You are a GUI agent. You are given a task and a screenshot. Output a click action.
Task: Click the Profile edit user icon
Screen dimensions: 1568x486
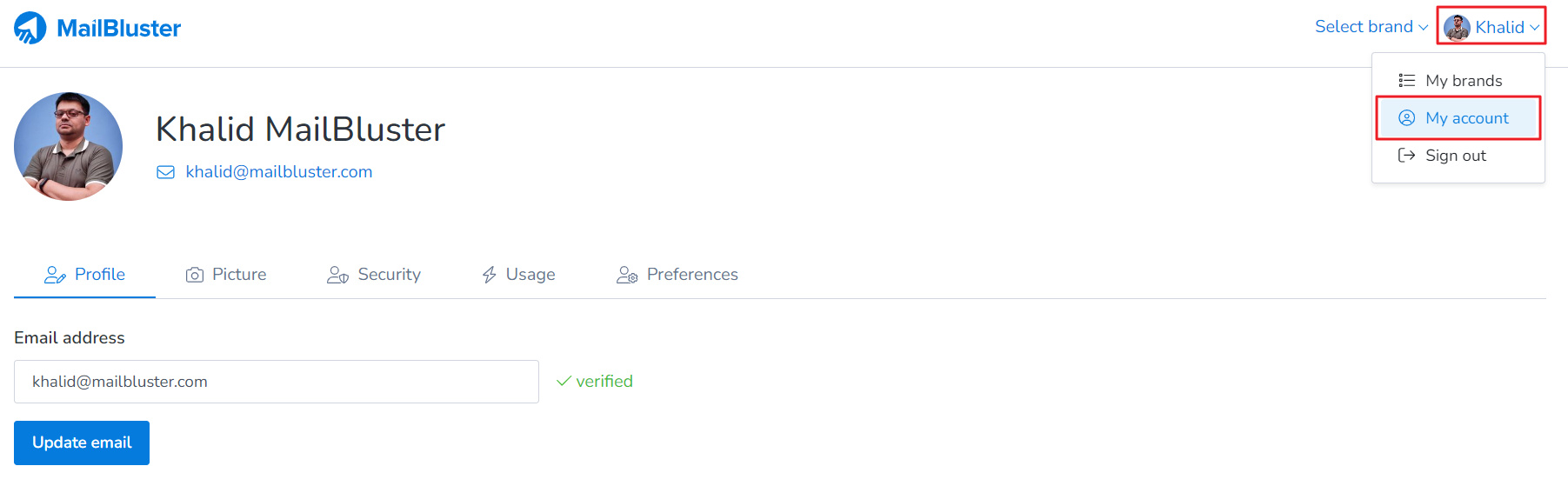[55, 275]
